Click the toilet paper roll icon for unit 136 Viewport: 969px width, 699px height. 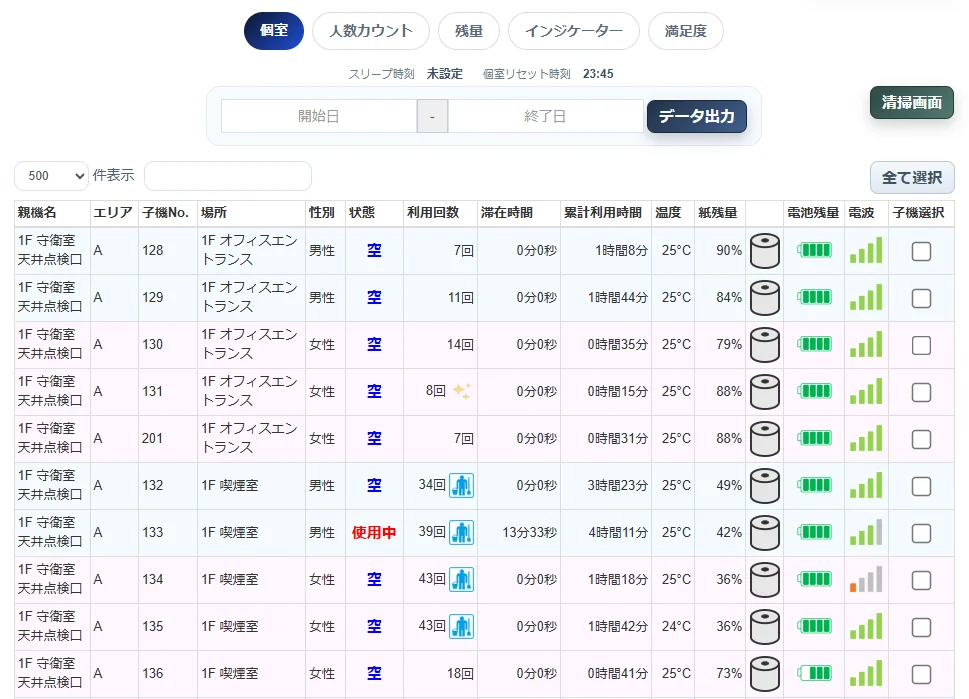764,674
